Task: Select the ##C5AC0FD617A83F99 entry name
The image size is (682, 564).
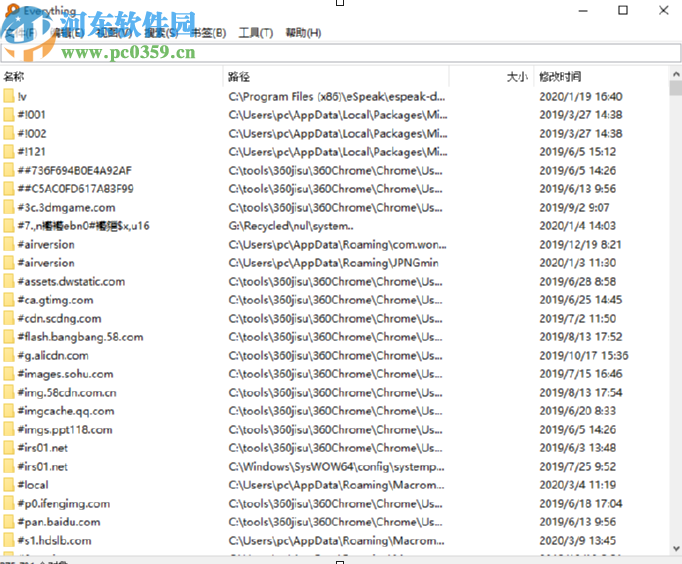Action: click(75, 189)
